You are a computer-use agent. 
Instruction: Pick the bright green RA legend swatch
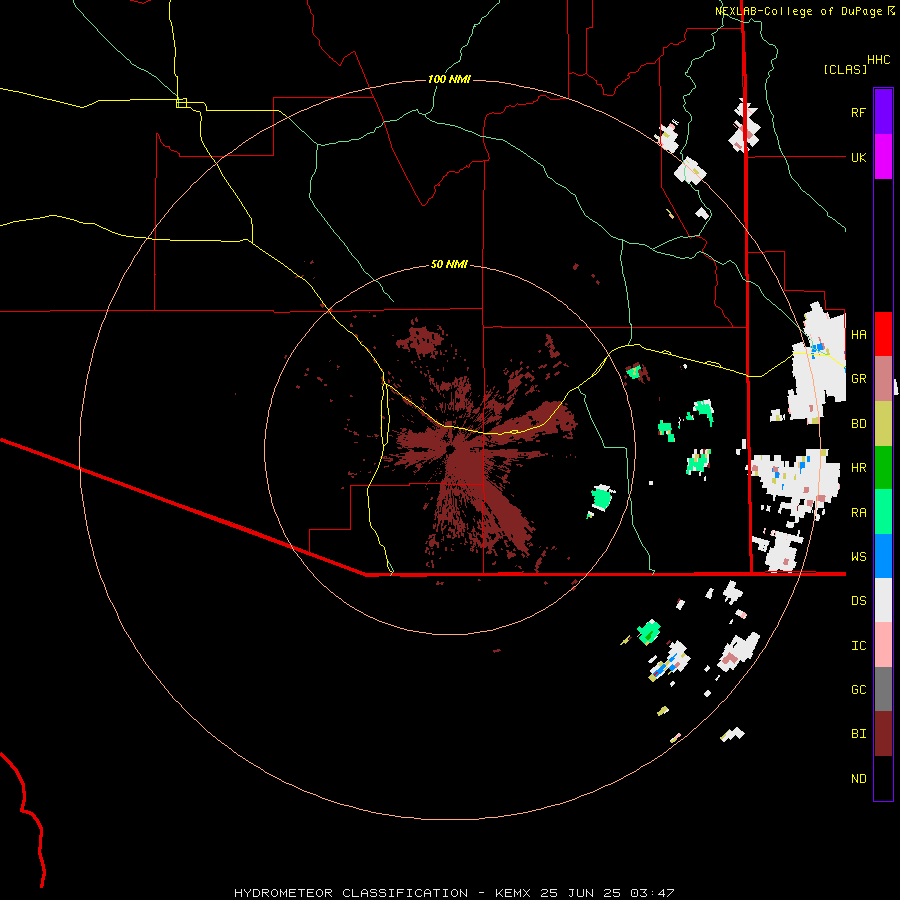tap(883, 512)
